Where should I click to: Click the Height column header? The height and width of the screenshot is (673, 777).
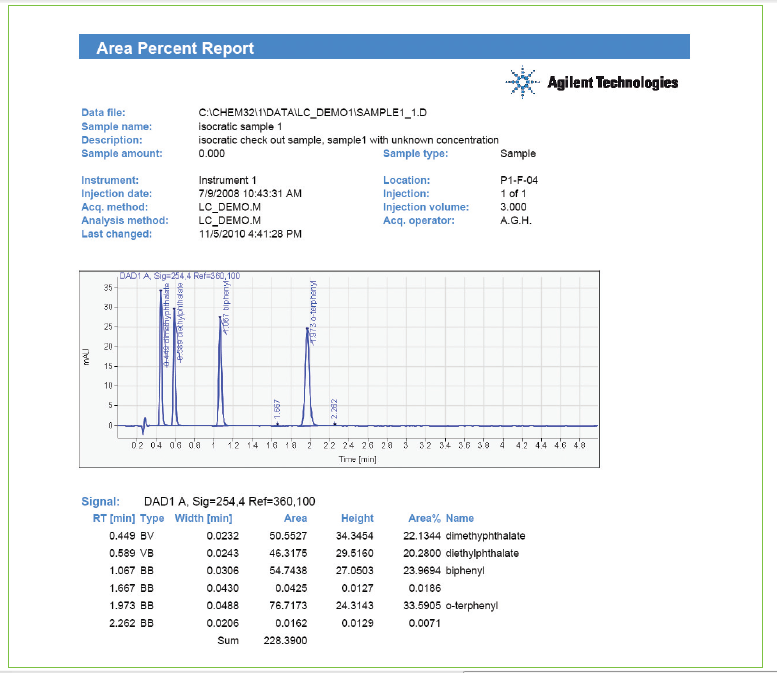(357, 518)
